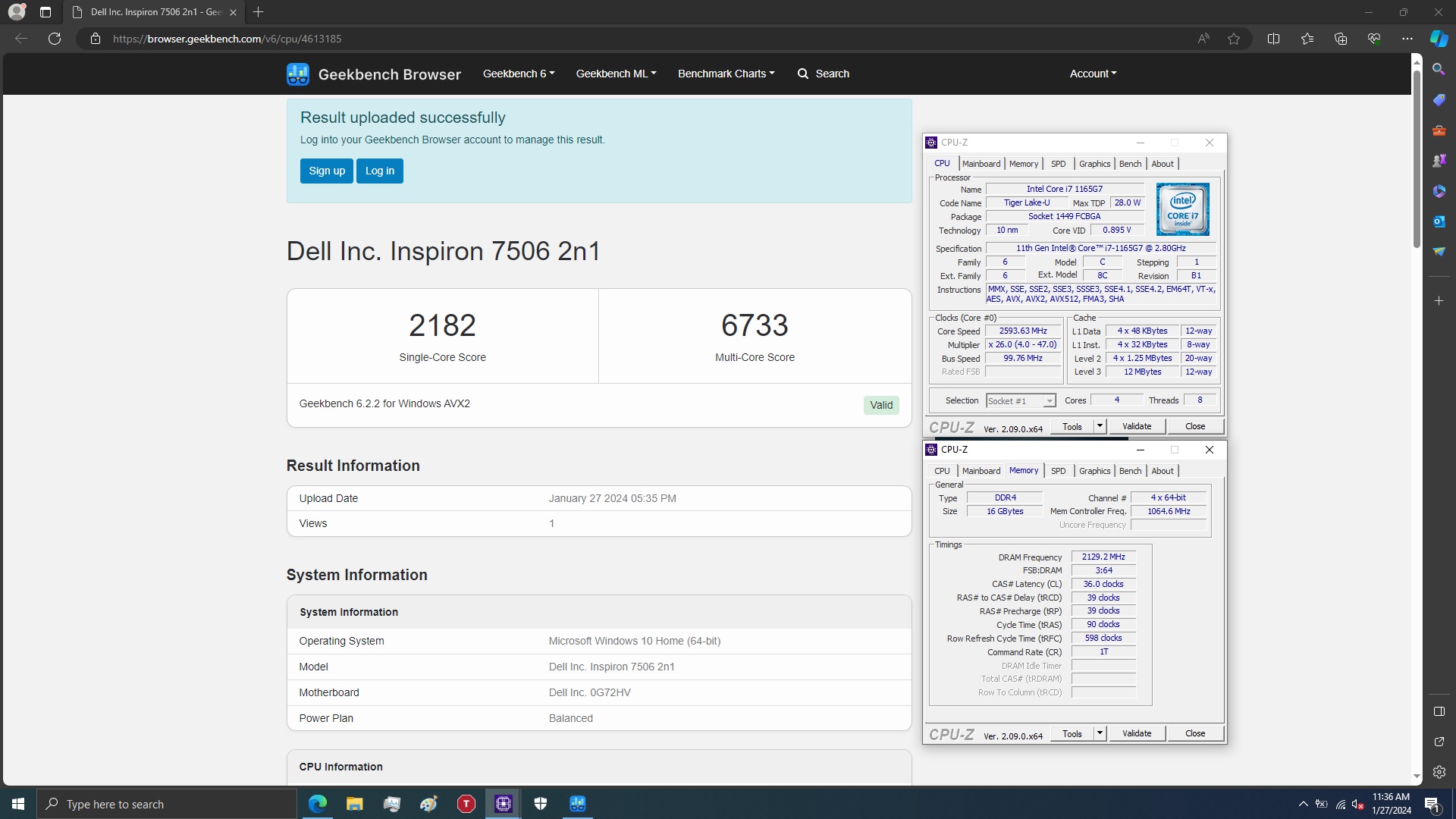1456x819 pixels.
Task: Click the Valid result badge
Action: coord(881,405)
